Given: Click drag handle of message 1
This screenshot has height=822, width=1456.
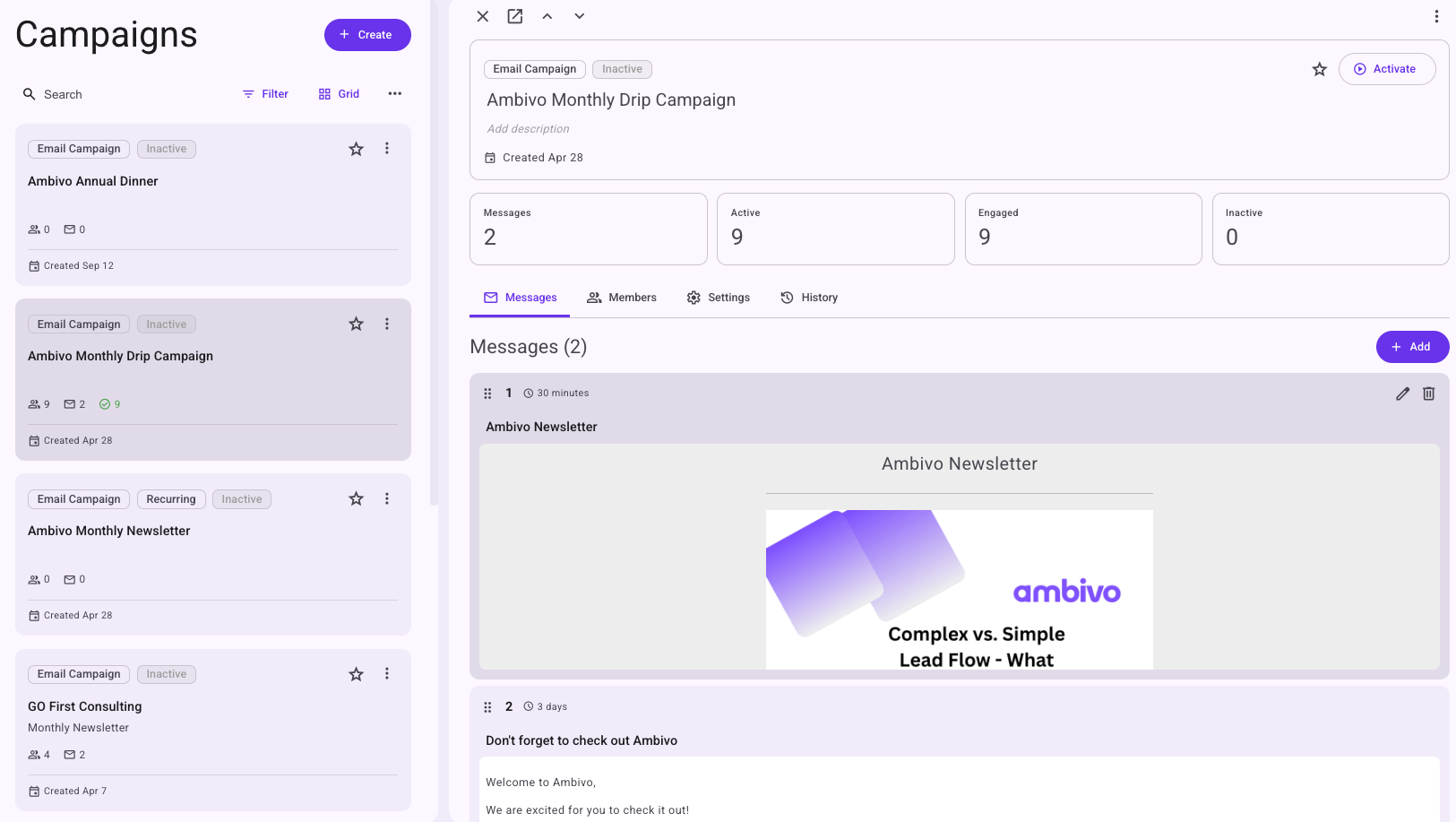Looking at the screenshot, I should 487,394.
